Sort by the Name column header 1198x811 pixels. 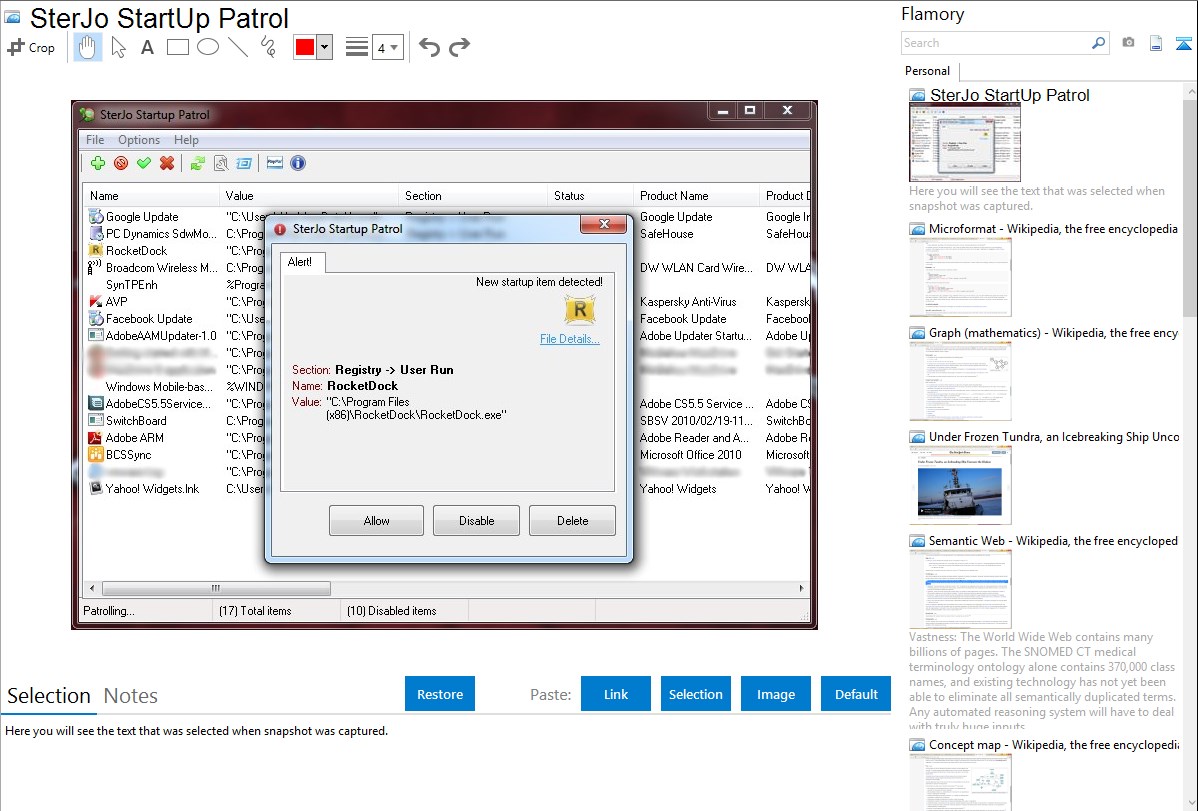pyautogui.click(x=151, y=196)
